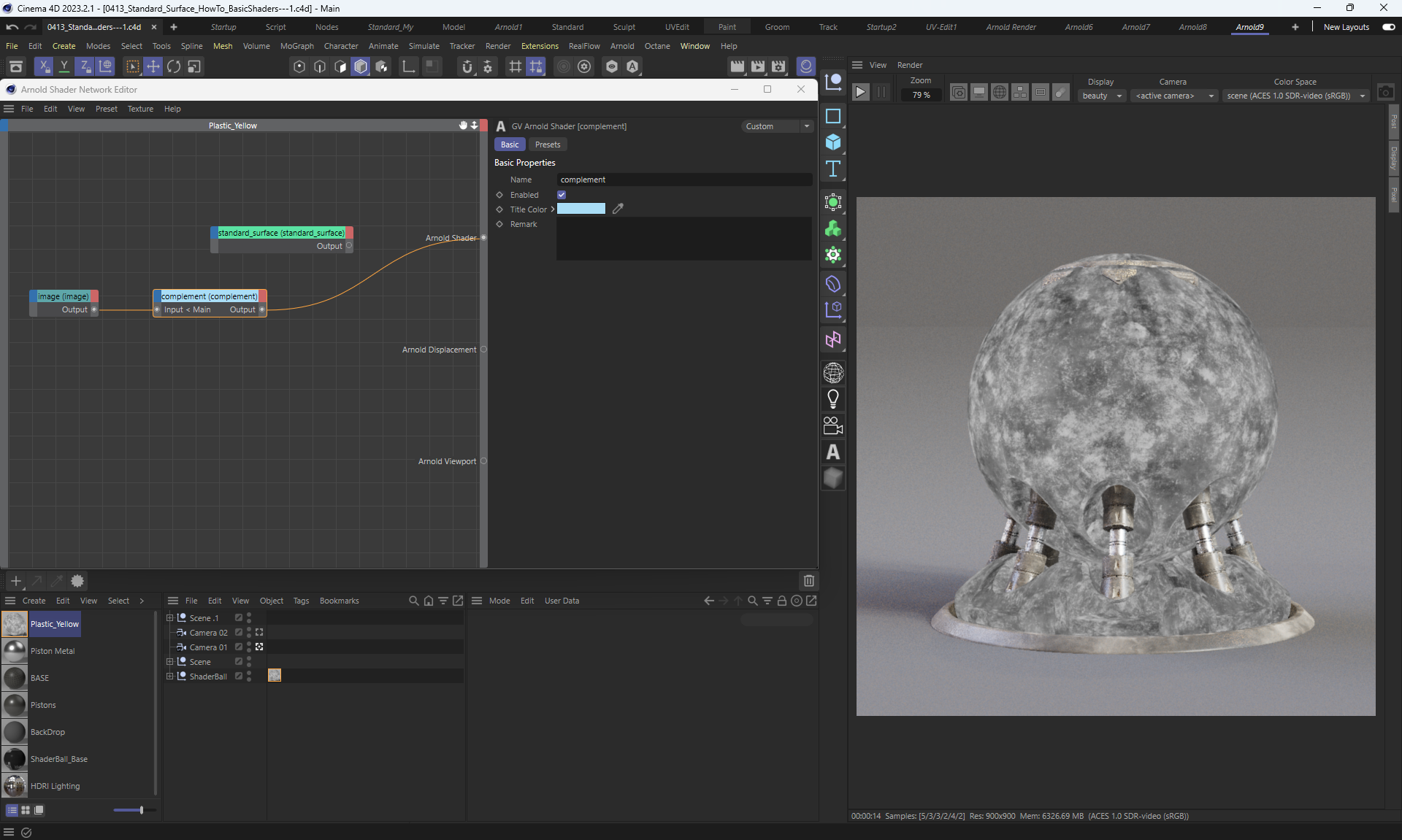
Task: Open the beauty display dropdown
Action: click(1101, 96)
